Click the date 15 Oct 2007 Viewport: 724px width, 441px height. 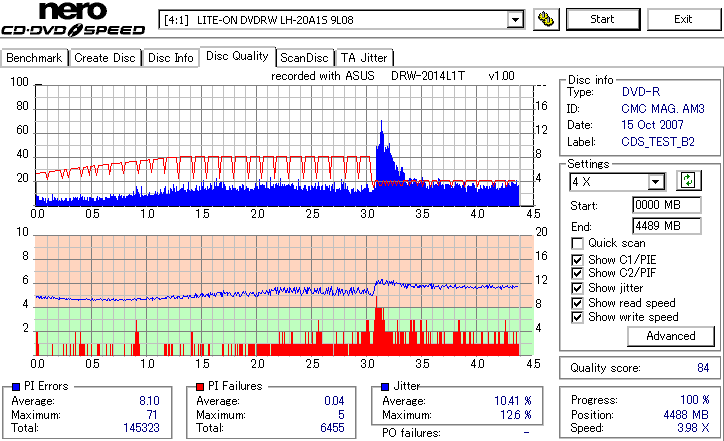652,125
